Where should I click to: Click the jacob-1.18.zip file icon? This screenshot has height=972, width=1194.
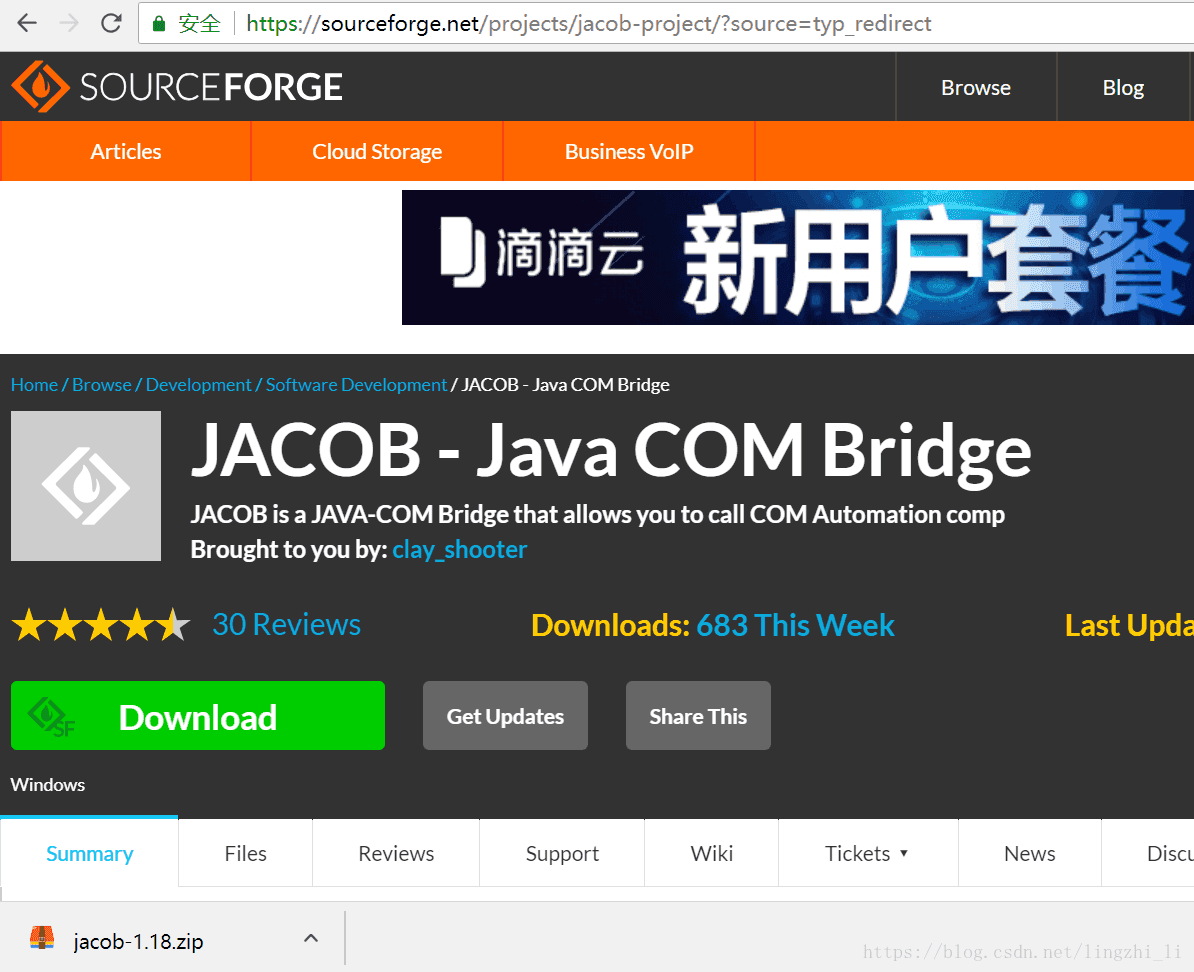tap(42, 938)
